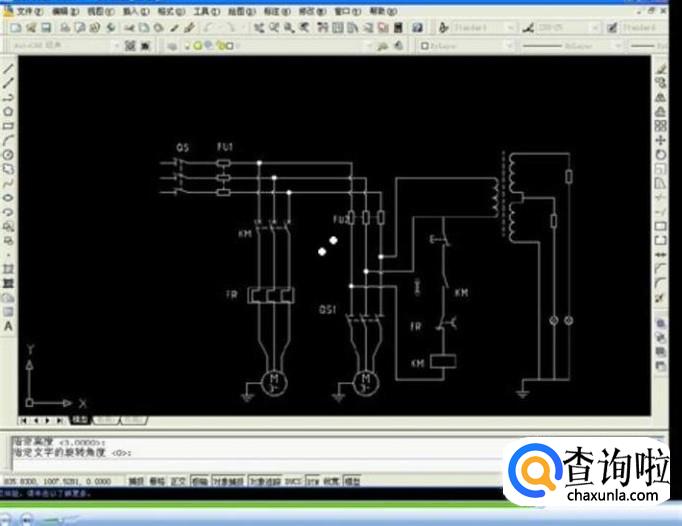Select the Line tool
Image resolution: width=682 pixels, height=526 pixels.
tap(8, 68)
